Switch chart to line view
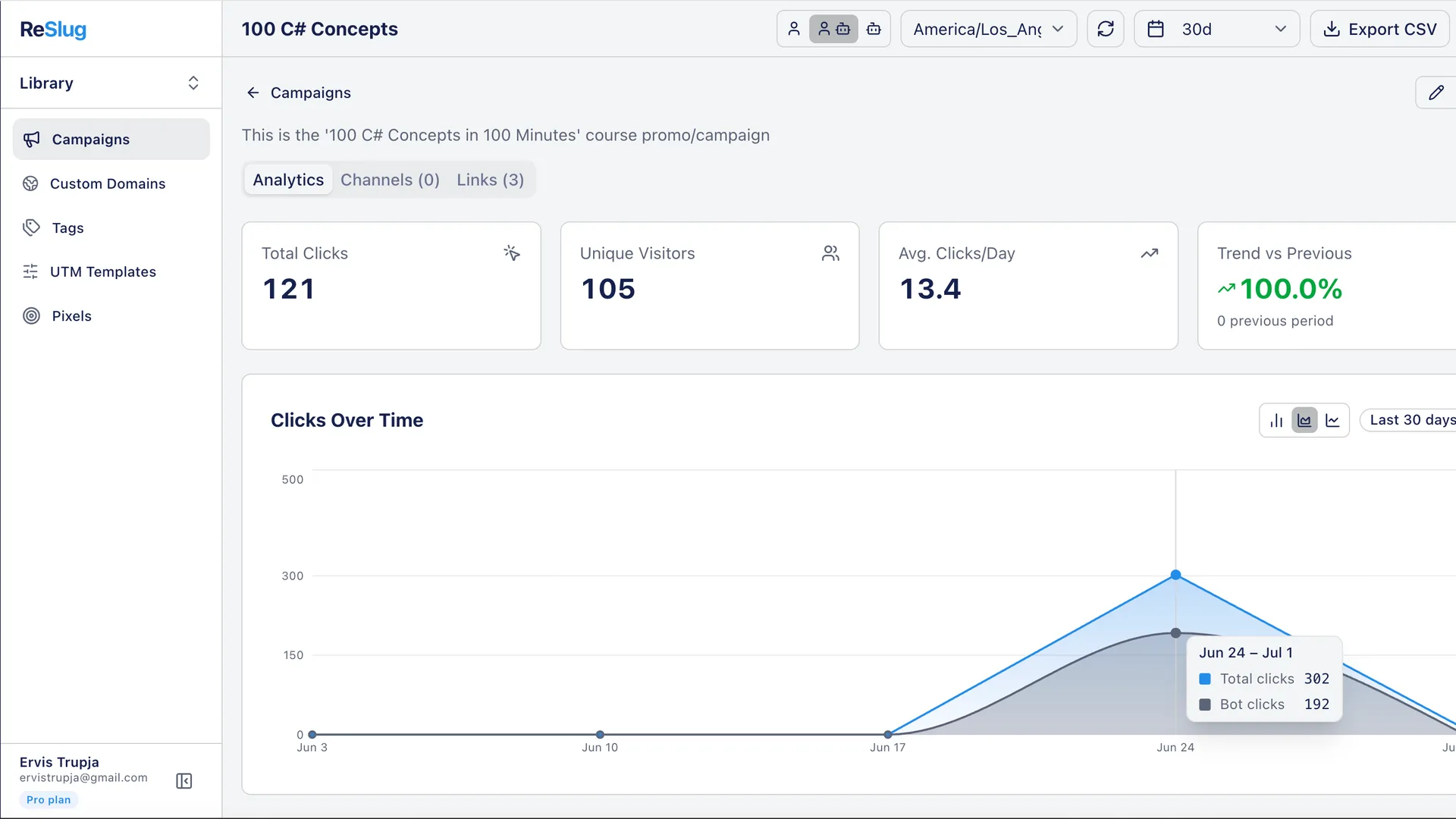Viewport: 1456px width, 819px height. [1332, 420]
